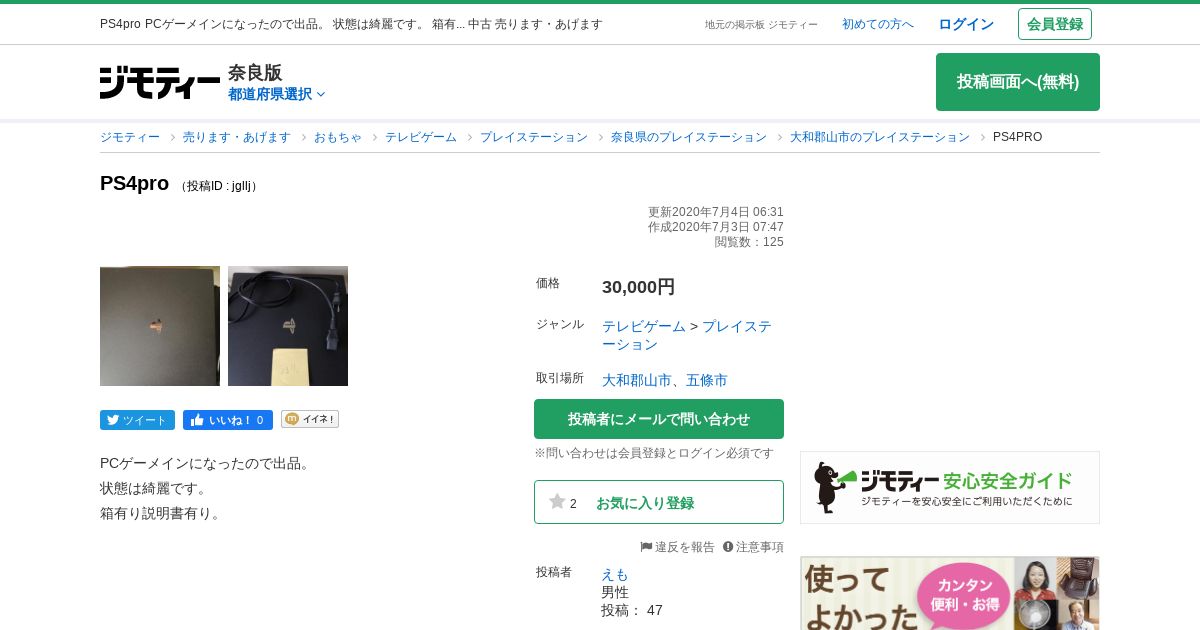
Task: Open 売ります・あげます breadcrumb
Action: 237,137
